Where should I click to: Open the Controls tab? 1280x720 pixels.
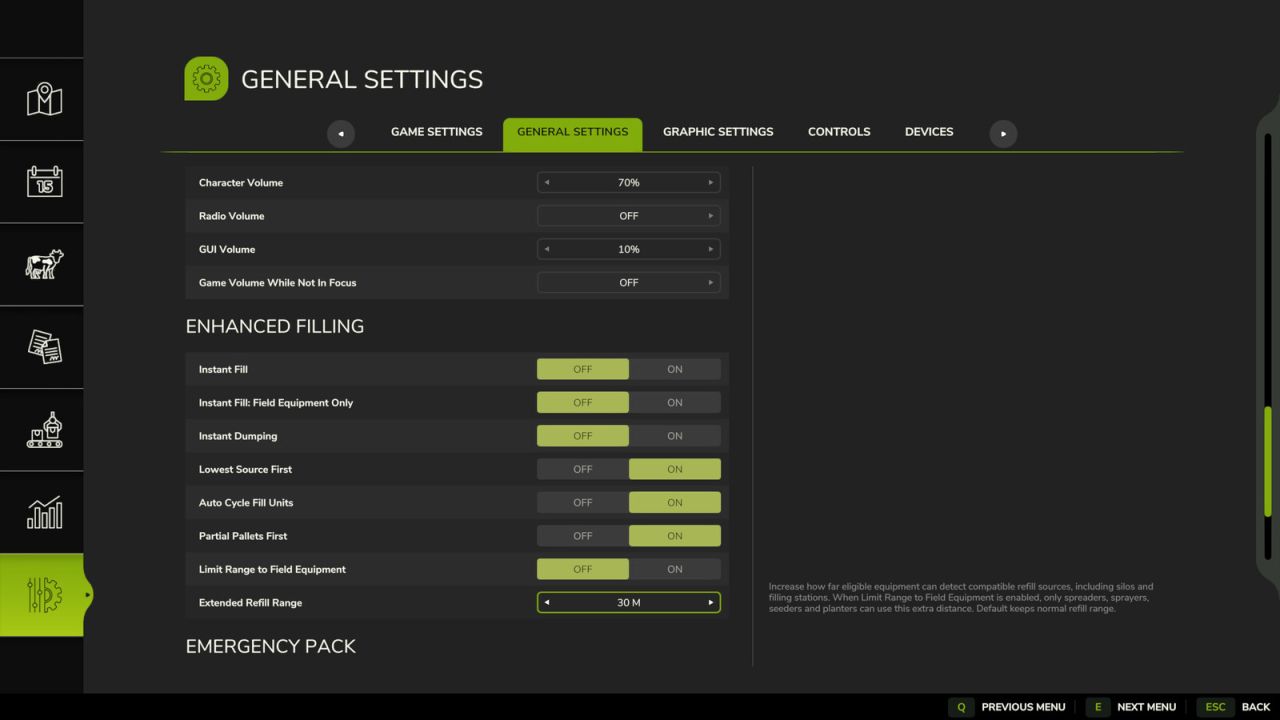pyautogui.click(x=839, y=132)
